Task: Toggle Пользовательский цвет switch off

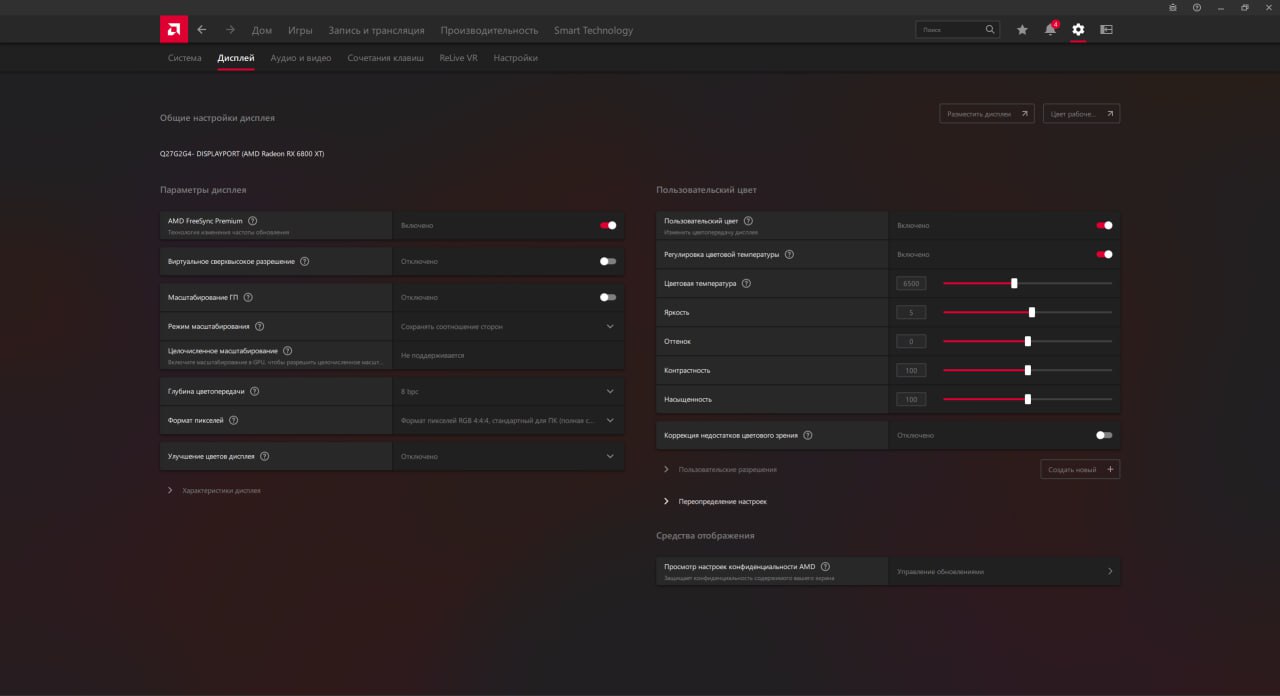Action: (x=1104, y=225)
